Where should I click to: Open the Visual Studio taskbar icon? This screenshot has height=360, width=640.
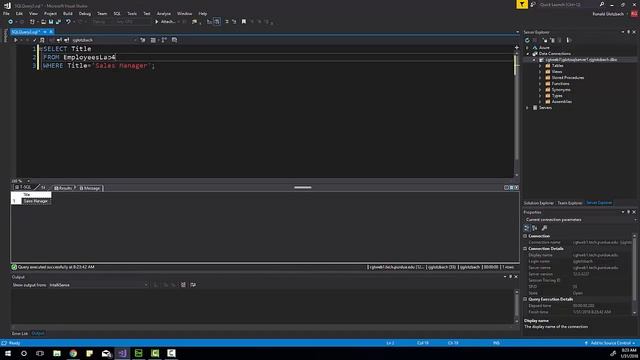(x=122, y=353)
